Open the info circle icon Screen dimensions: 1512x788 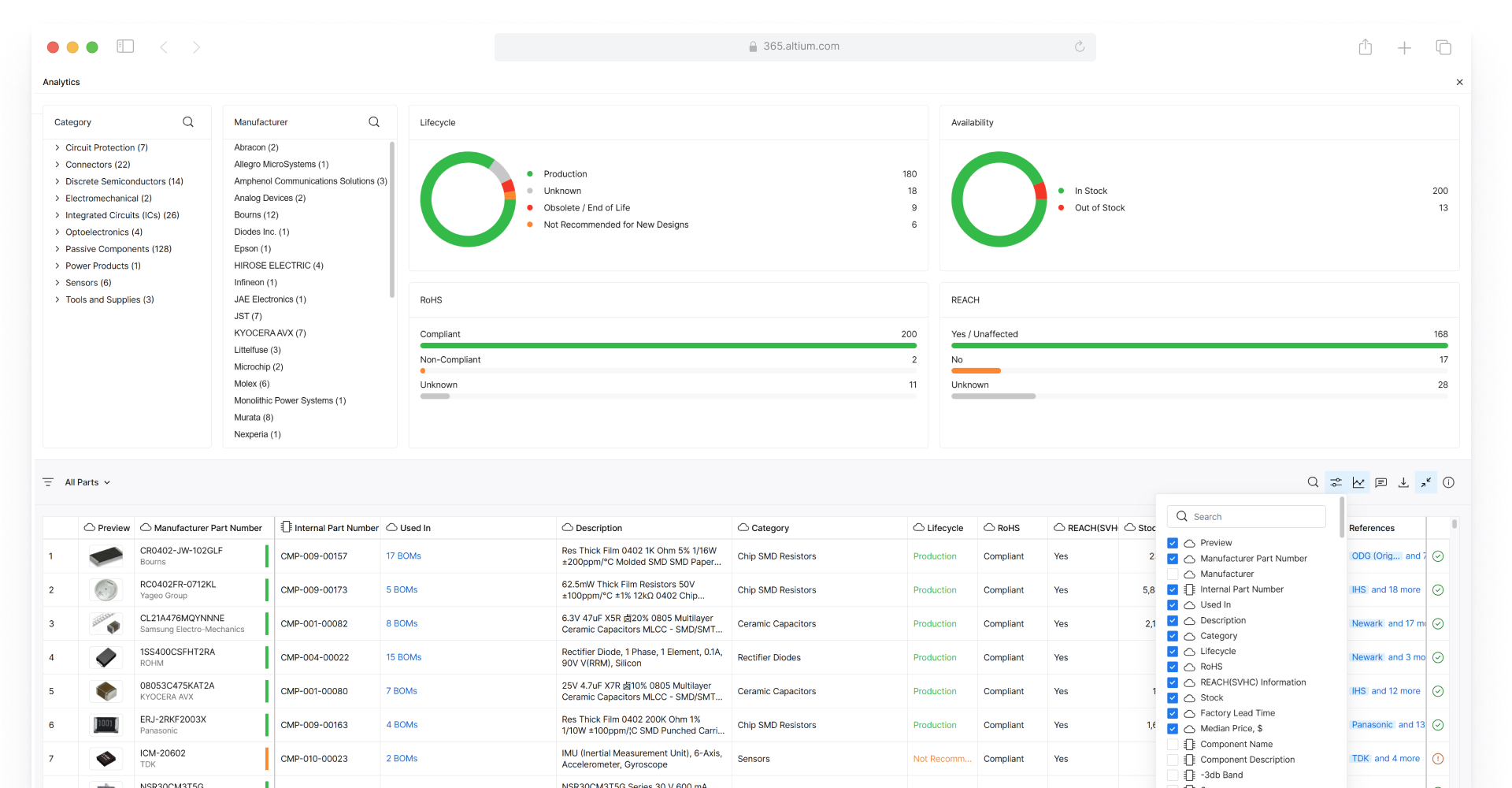1449,482
